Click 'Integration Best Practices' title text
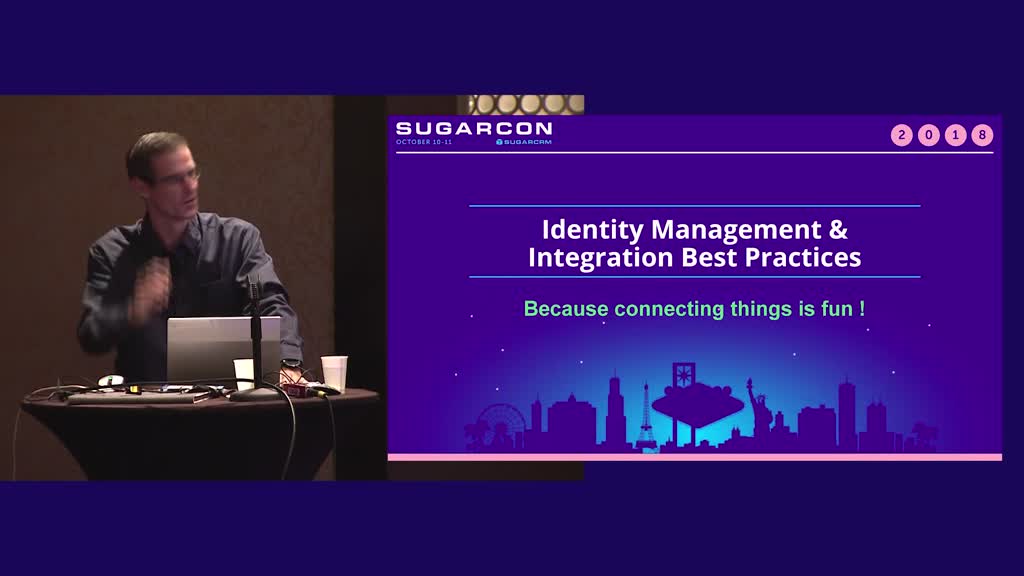Screen dimensions: 1024x576 point(694,257)
